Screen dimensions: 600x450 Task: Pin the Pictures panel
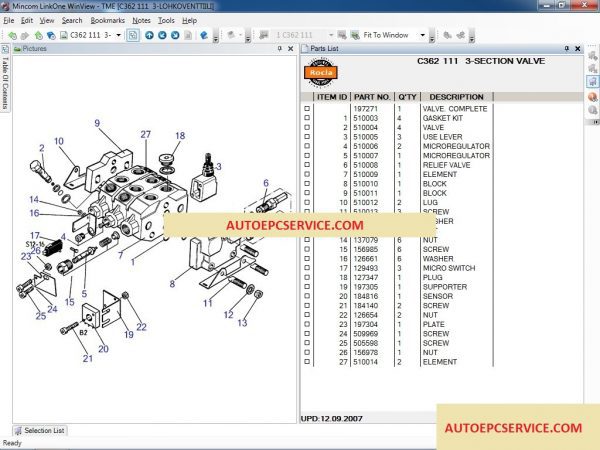pos(280,49)
